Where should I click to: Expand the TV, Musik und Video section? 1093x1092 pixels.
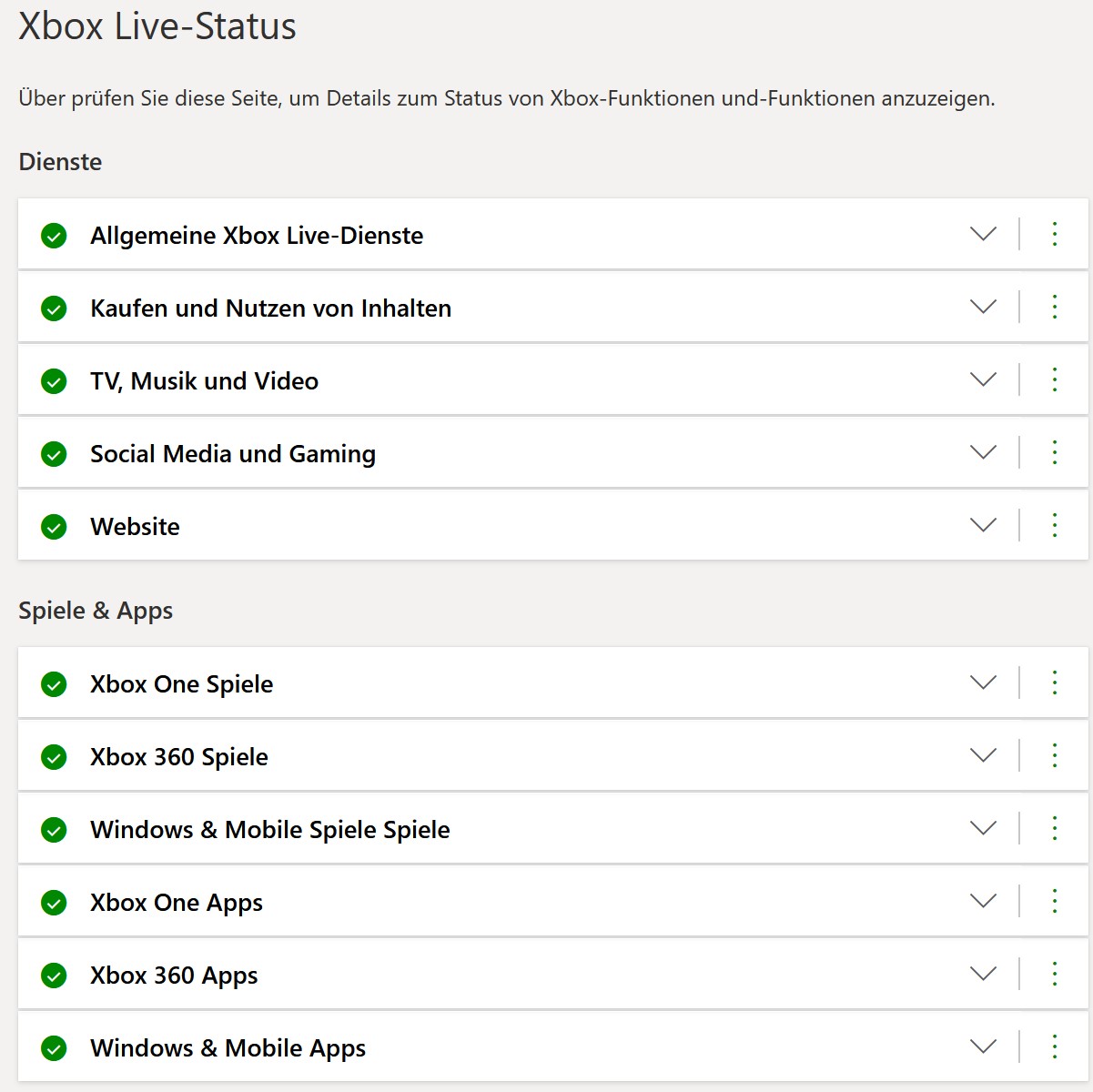click(983, 380)
